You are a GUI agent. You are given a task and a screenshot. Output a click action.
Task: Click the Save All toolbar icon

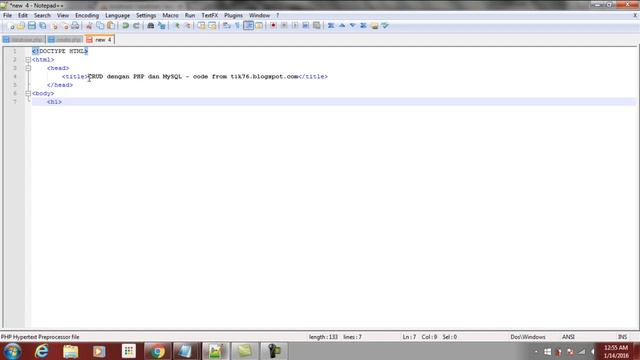click(x=42, y=26)
